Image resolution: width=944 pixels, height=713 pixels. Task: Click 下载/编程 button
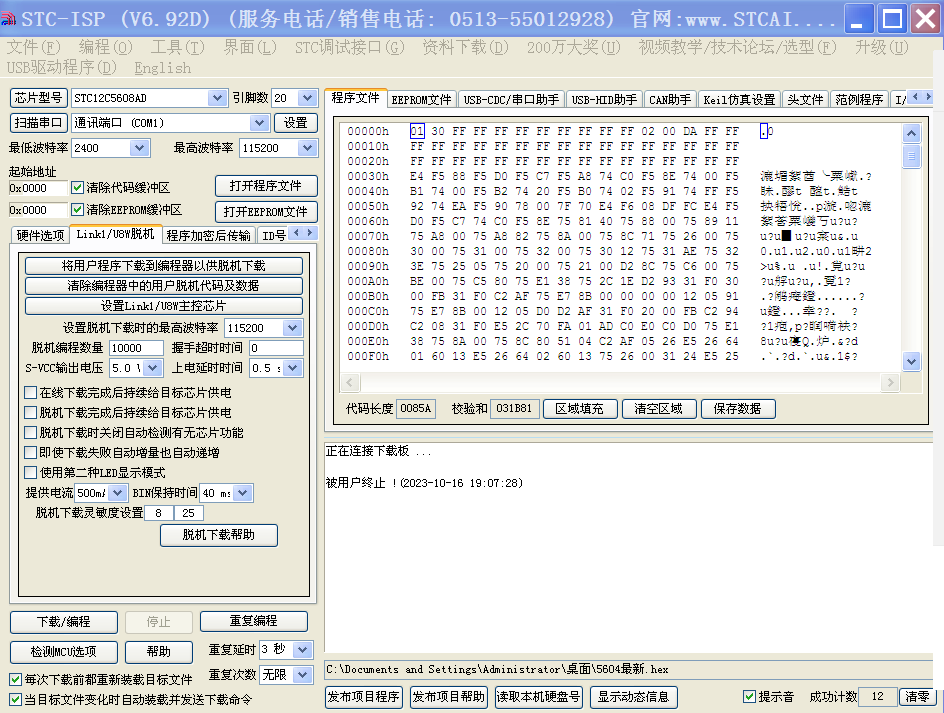(64, 621)
